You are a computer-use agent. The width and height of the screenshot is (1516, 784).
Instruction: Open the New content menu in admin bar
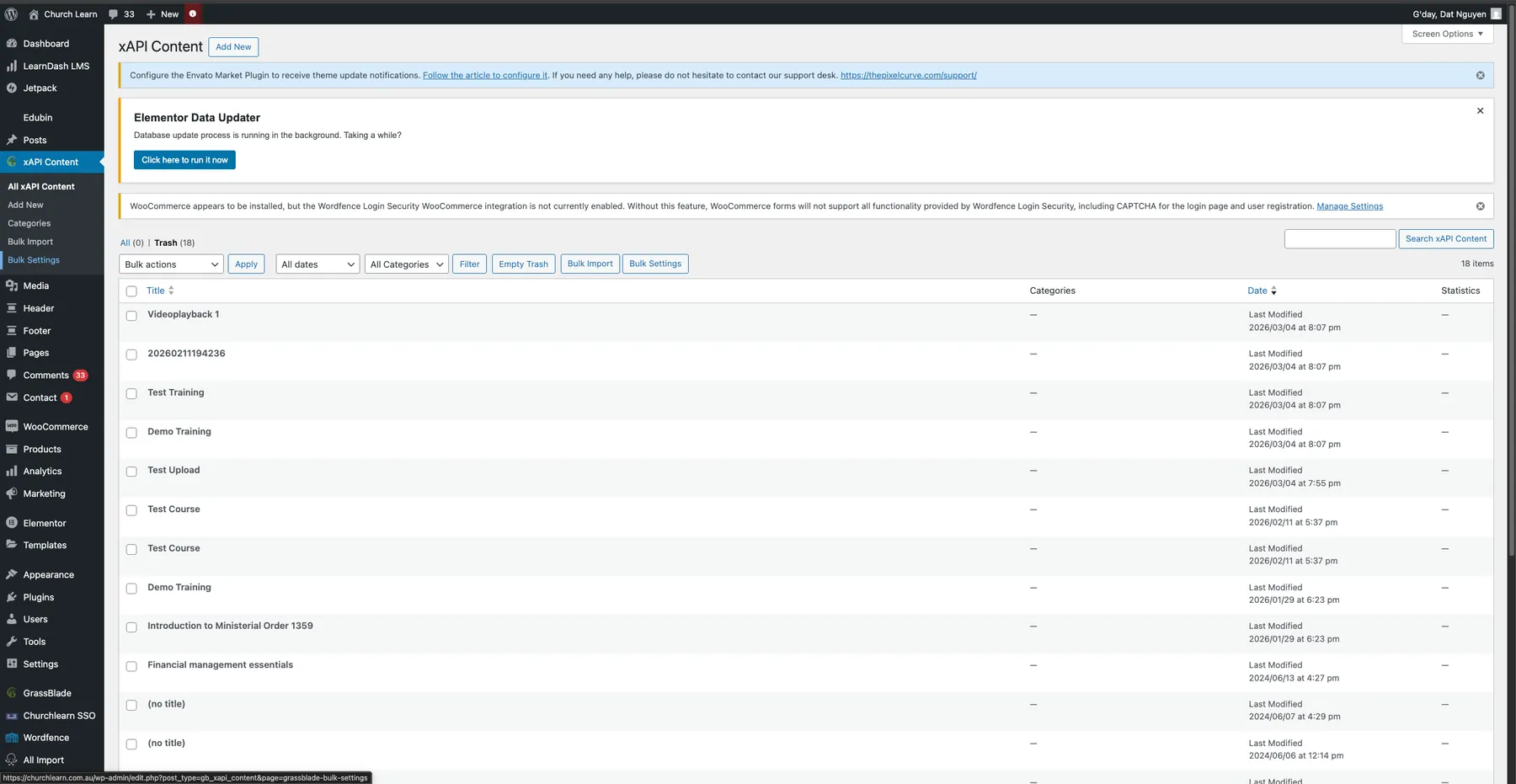click(x=163, y=14)
